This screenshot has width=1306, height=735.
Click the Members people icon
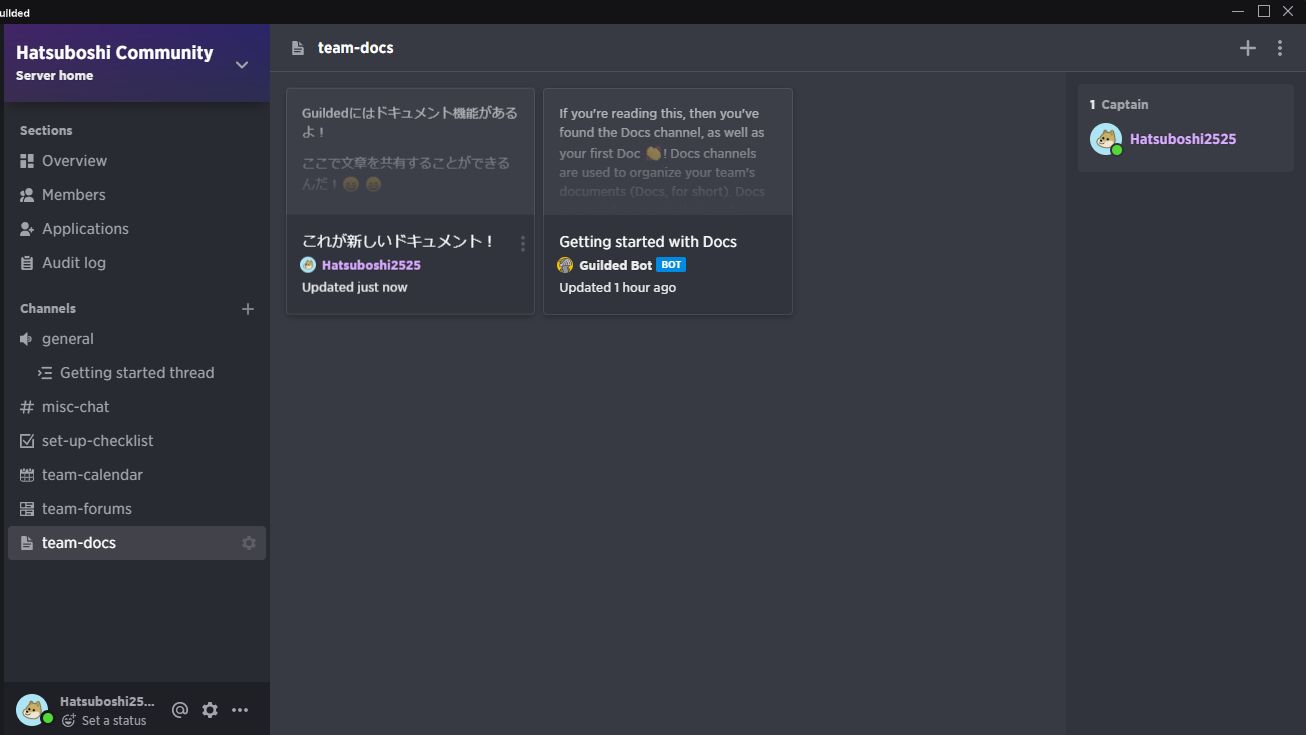tap(27, 195)
